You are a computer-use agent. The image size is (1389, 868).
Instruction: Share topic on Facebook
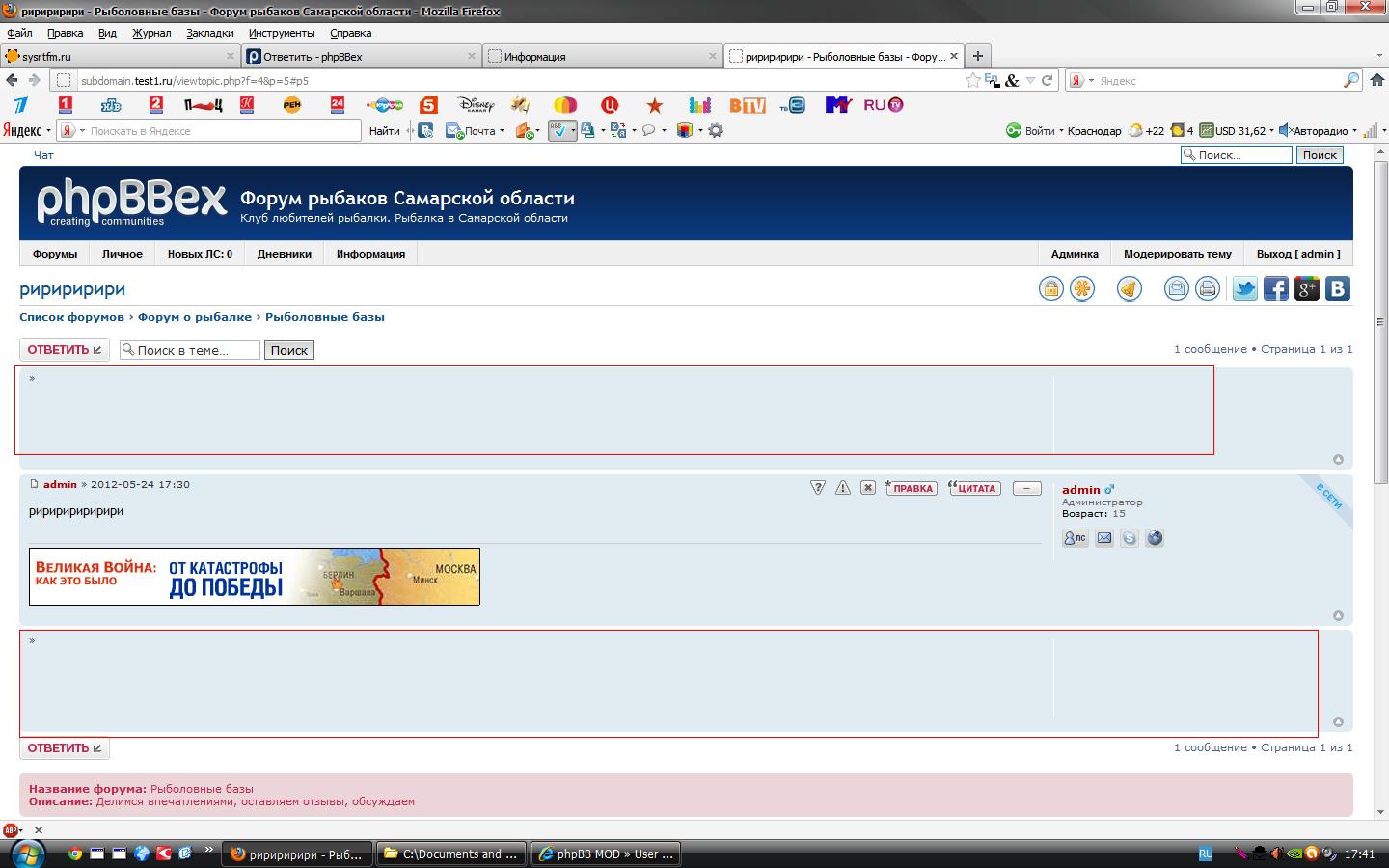(x=1275, y=288)
